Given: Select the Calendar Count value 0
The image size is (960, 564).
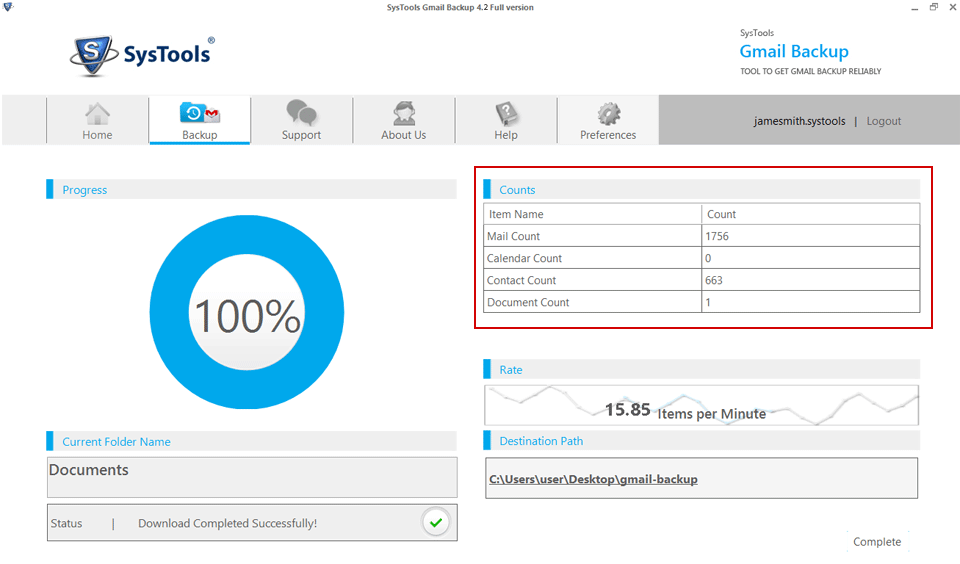Looking at the screenshot, I should click(708, 258).
